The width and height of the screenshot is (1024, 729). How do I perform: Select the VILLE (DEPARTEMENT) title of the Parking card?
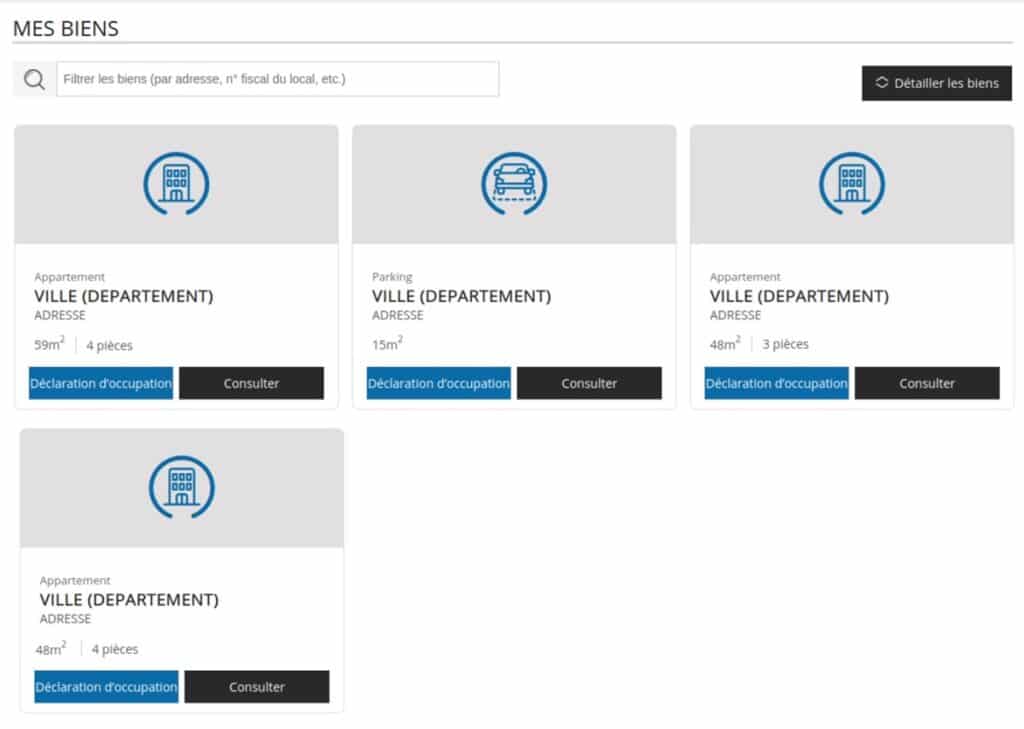click(x=462, y=296)
